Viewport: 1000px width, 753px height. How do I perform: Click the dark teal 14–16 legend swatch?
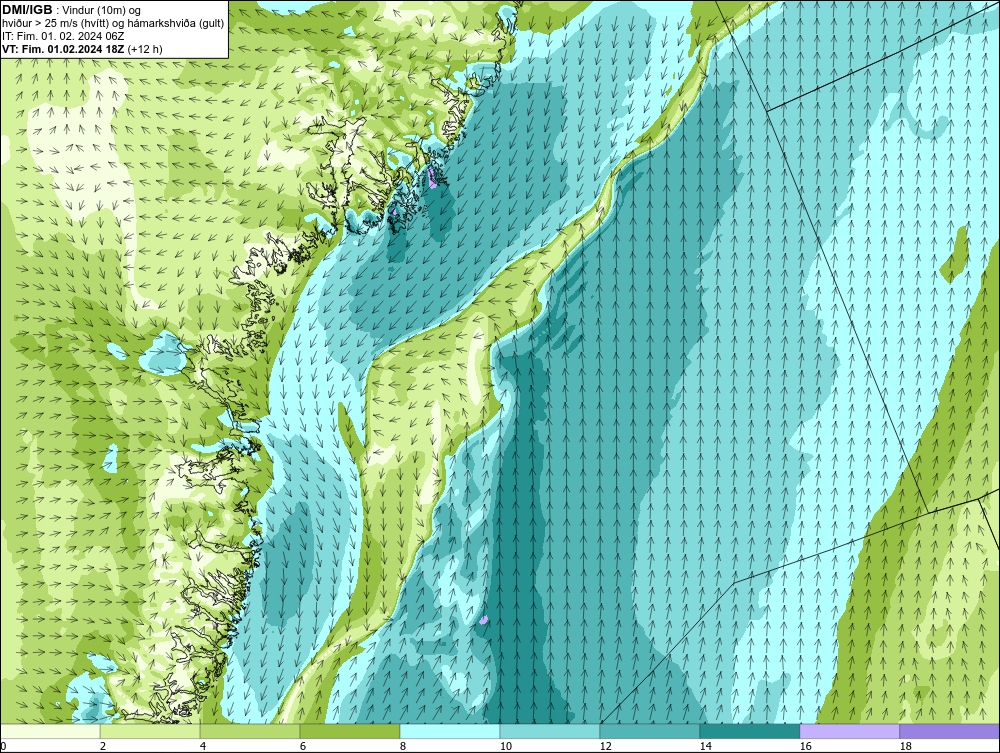[x=750, y=731]
